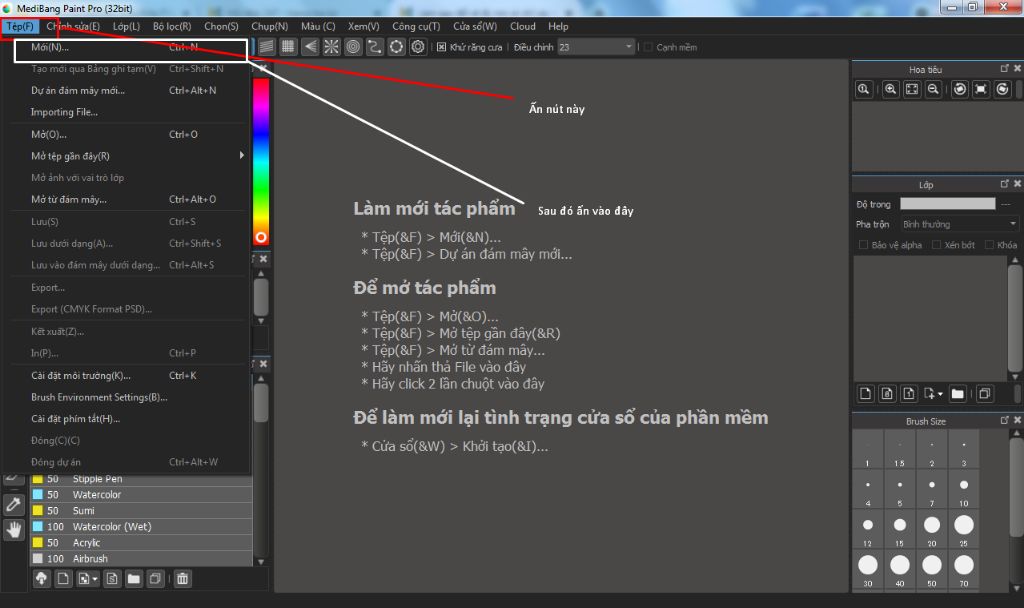This screenshot has width=1024, height=608.
Task: Click the reset rotation icon in Hoa tiêu
Action: pos(981,89)
